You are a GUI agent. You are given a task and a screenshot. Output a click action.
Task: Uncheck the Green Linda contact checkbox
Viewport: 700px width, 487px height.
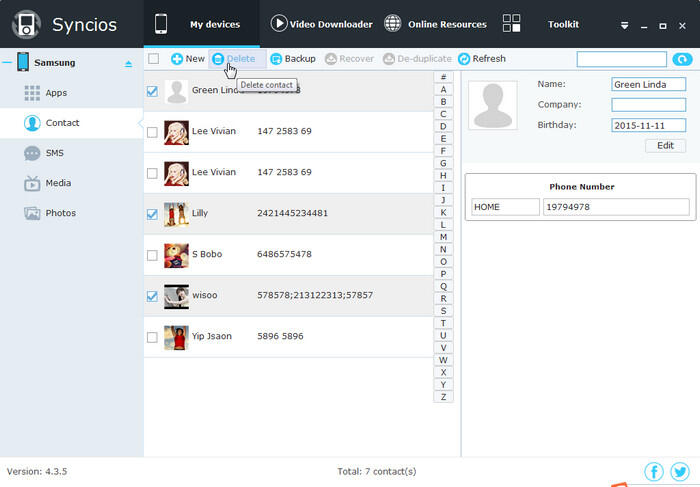[x=152, y=91]
